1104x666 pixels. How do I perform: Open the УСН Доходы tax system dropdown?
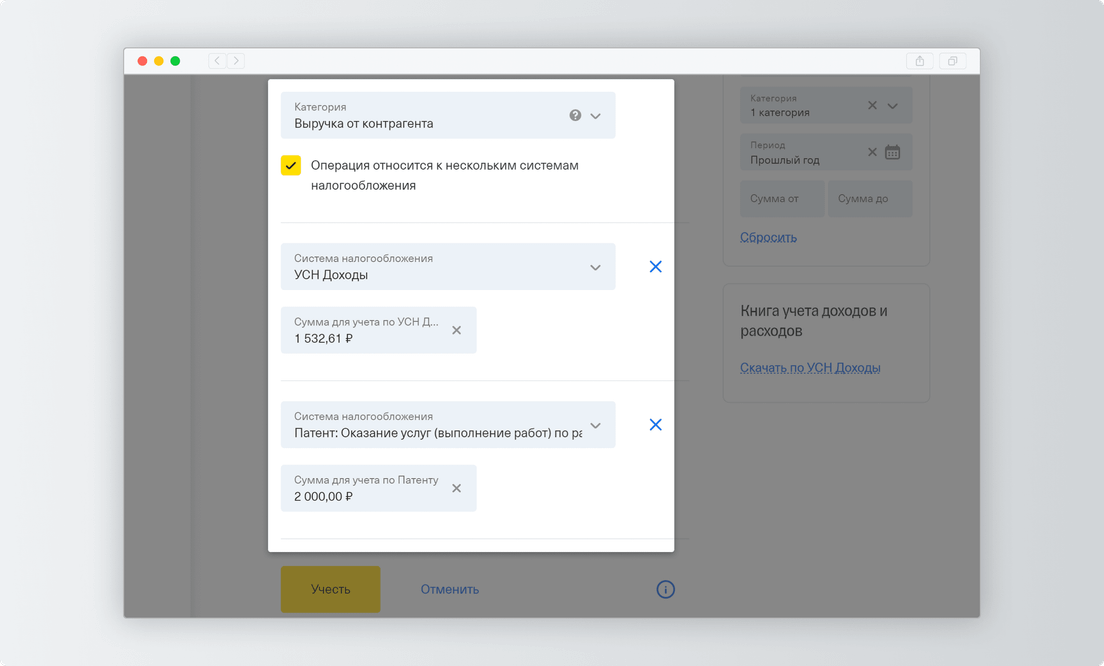(x=448, y=267)
